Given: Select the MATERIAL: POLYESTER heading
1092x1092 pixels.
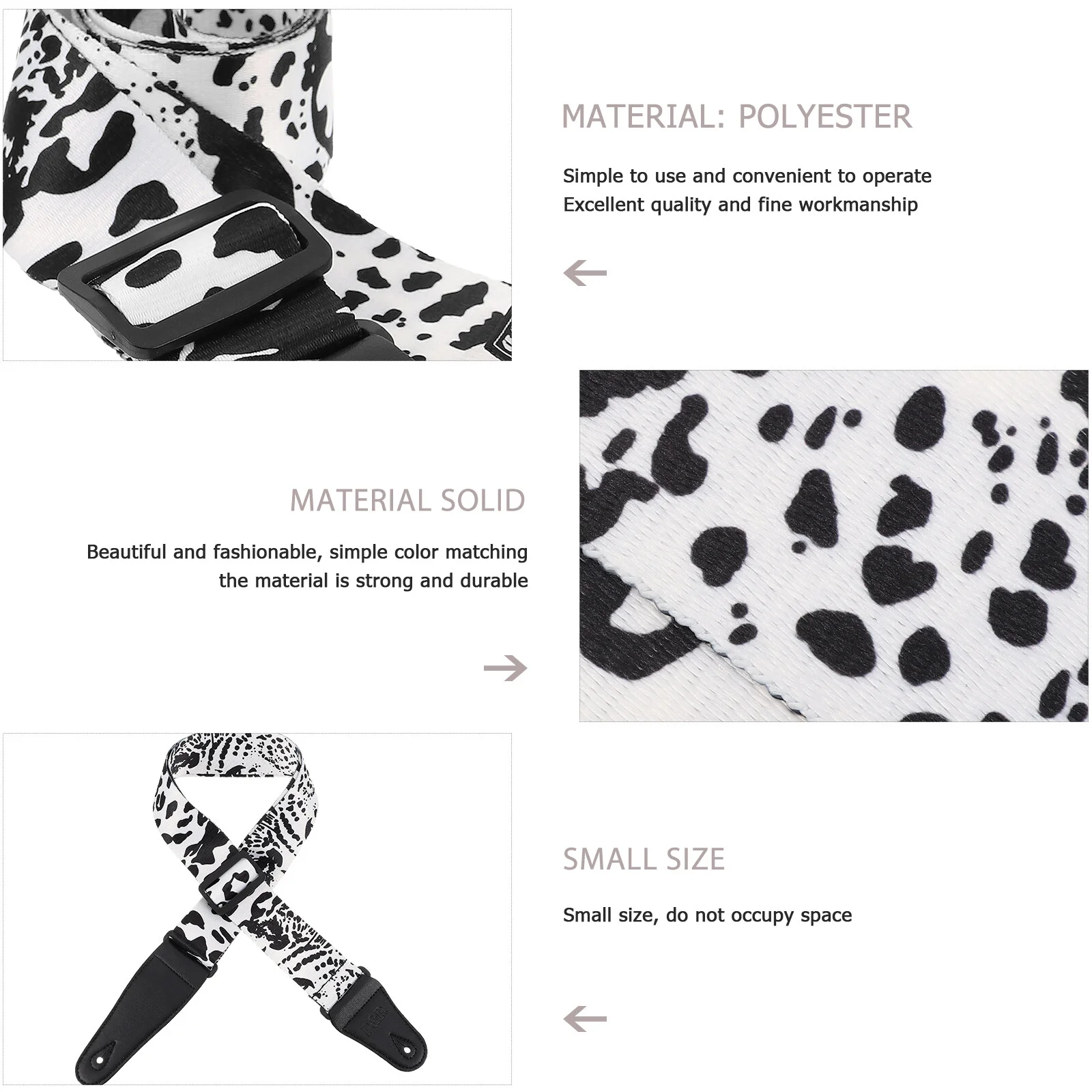Looking at the screenshot, I should [736, 117].
